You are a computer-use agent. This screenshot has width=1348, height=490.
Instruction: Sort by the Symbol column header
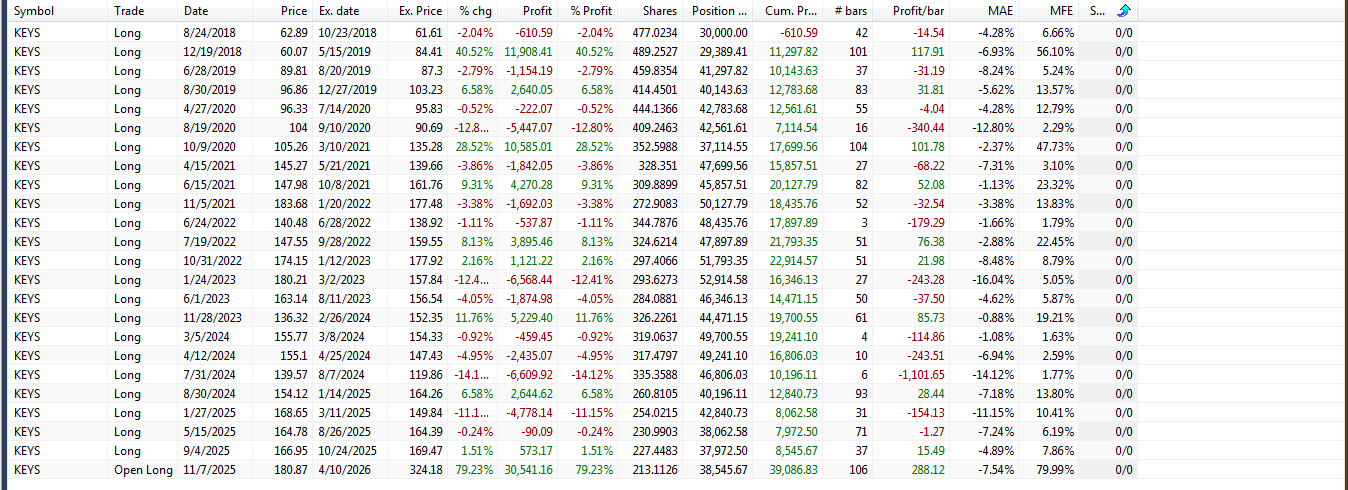pyautogui.click(x=34, y=12)
